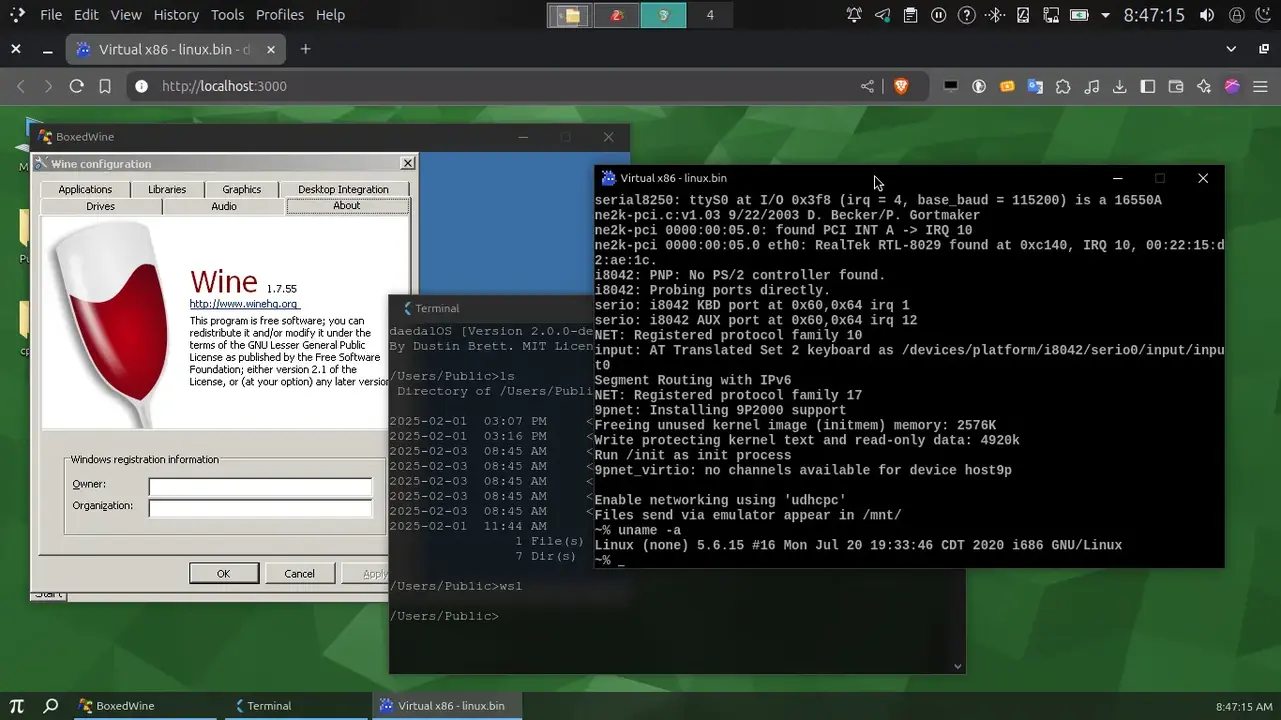1281x720 pixels.
Task: Click Cancel in Wine configuration
Action: tap(300, 573)
